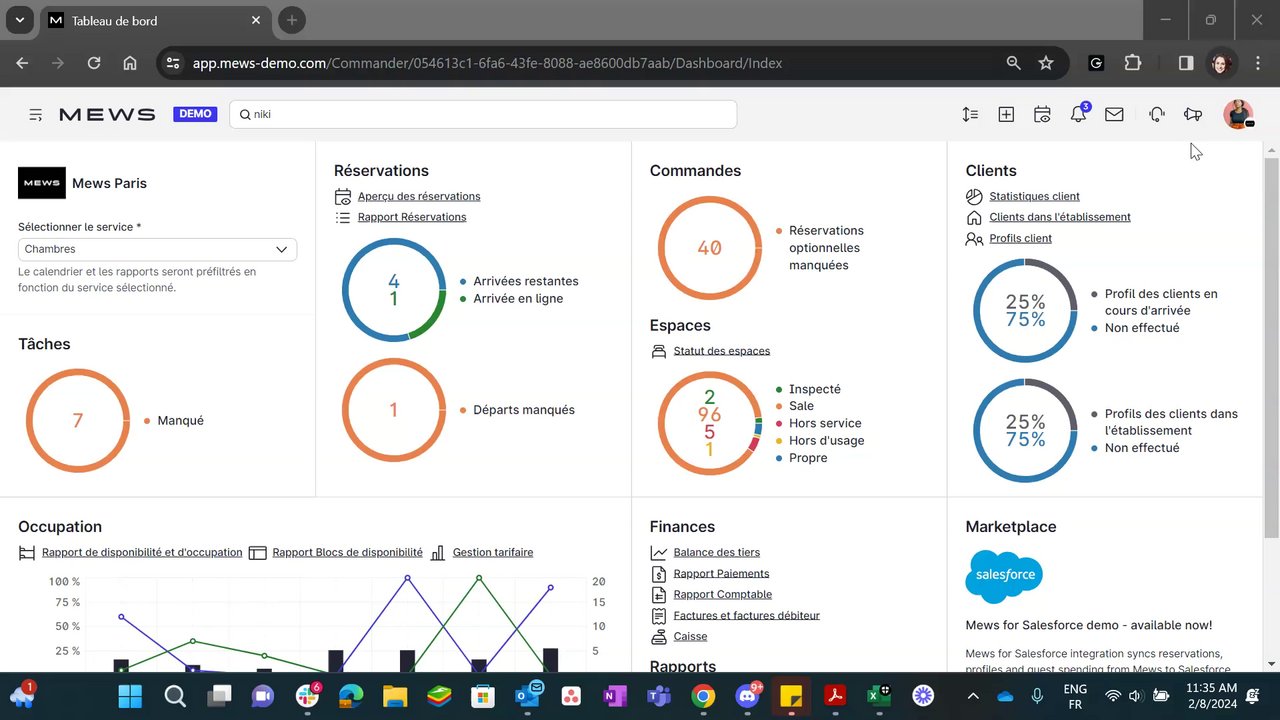Bookmark page with the star icon
This screenshot has width=1280, height=720.
1046,63
